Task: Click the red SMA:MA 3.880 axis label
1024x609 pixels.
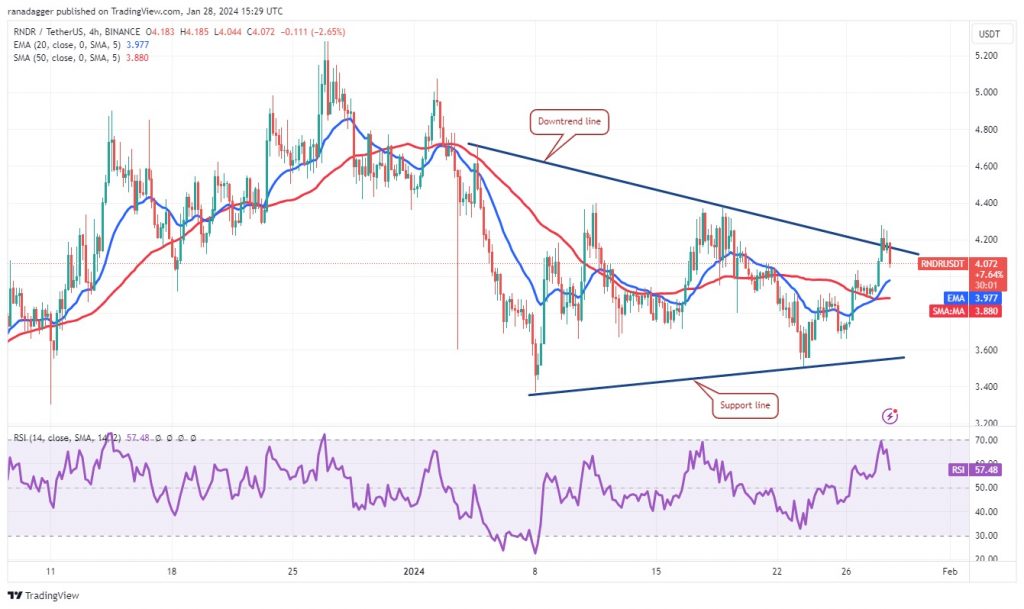Action: [965, 311]
